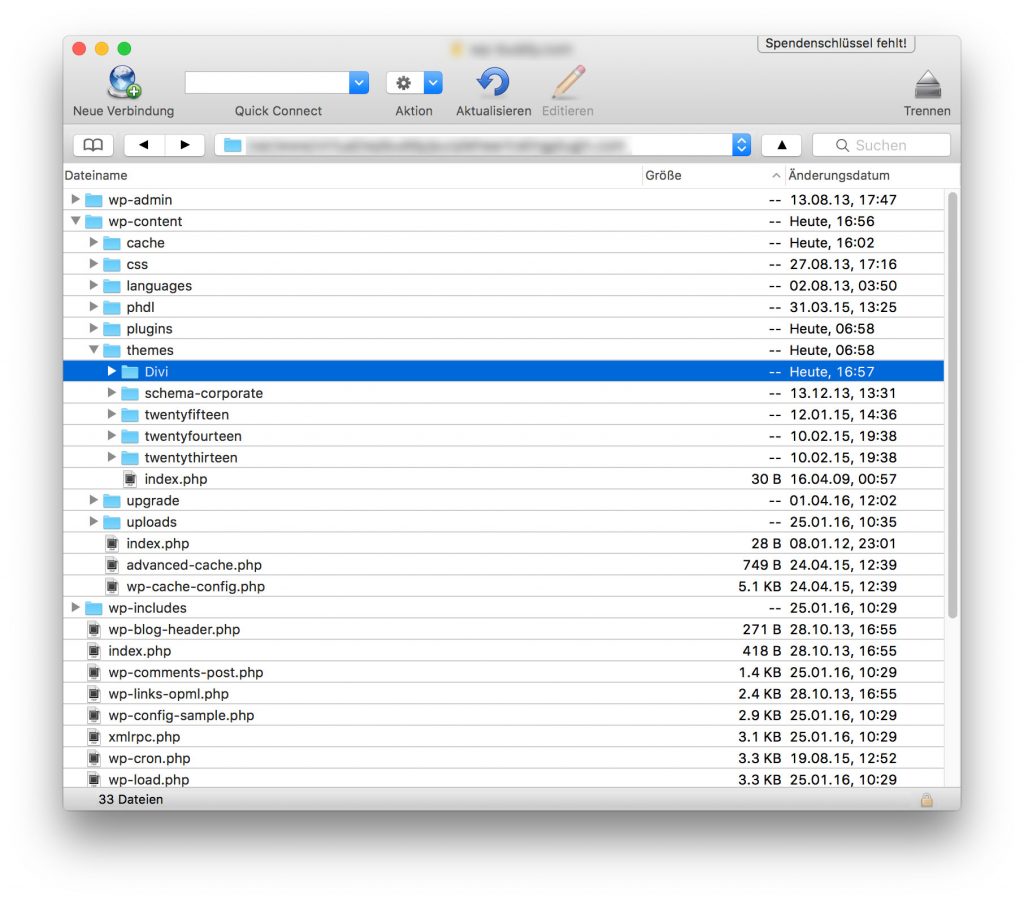Click the vertical scrollbar in file list
The width and height of the screenshot is (1024, 901).
tap(952, 400)
